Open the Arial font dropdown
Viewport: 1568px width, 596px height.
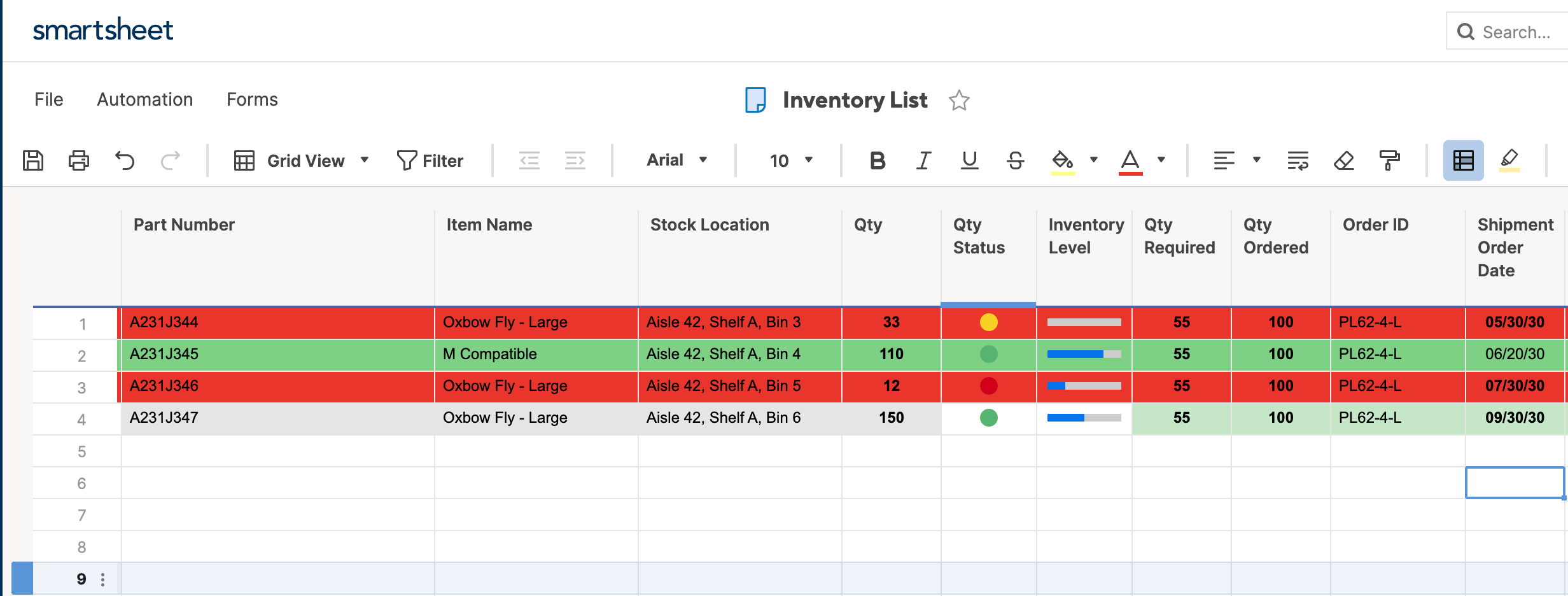[677, 160]
